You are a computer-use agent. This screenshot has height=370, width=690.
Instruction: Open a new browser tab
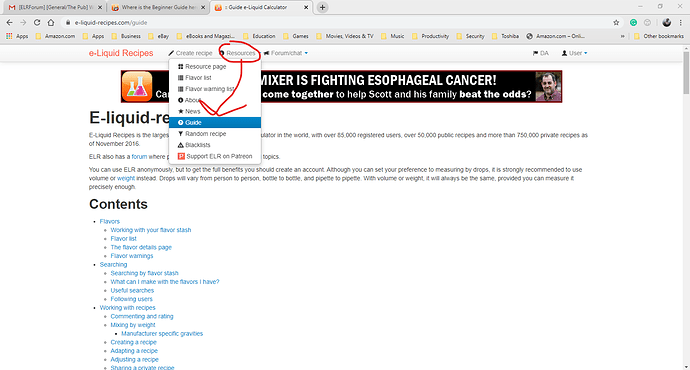click(322, 7)
